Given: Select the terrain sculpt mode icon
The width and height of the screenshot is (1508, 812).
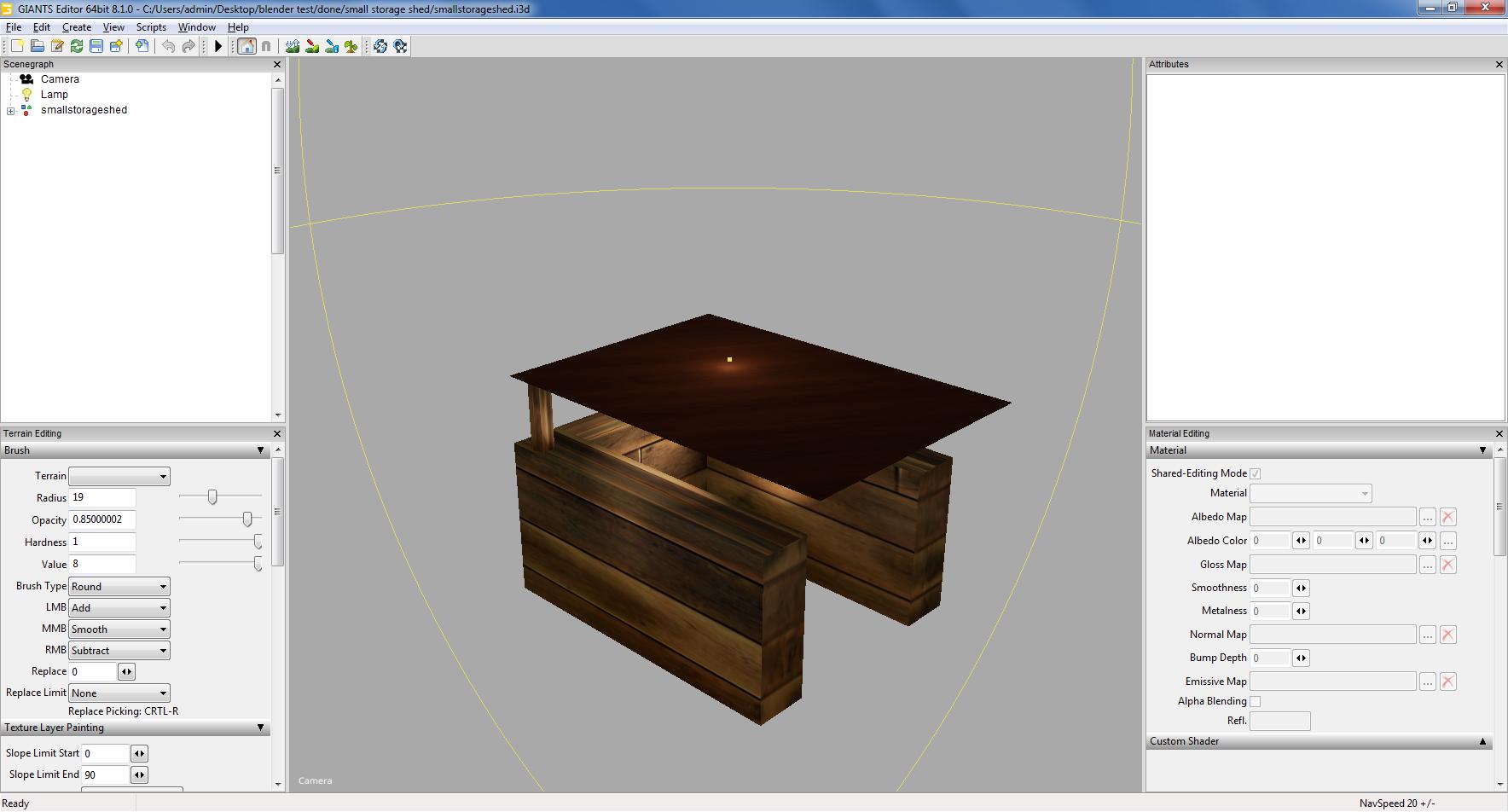Looking at the screenshot, I should tap(293, 46).
